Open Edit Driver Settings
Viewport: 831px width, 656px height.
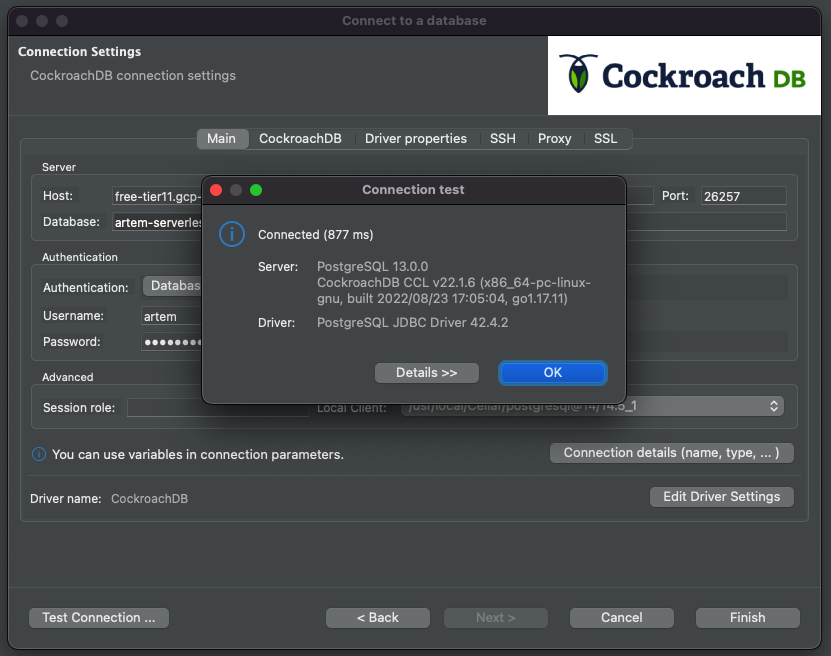point(721,497)
